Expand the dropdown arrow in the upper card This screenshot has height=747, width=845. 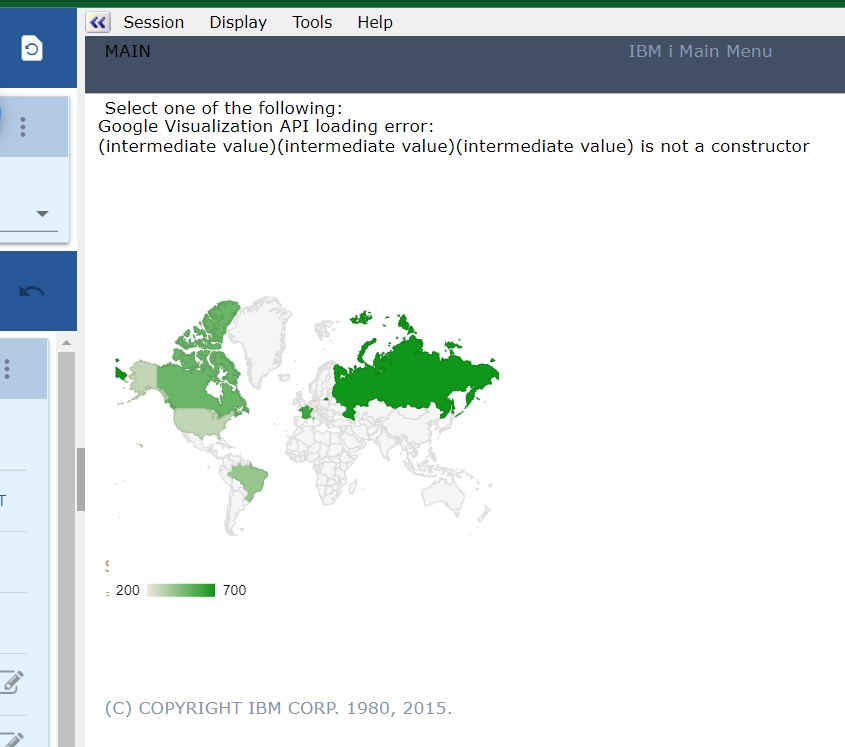click(42, 214)
